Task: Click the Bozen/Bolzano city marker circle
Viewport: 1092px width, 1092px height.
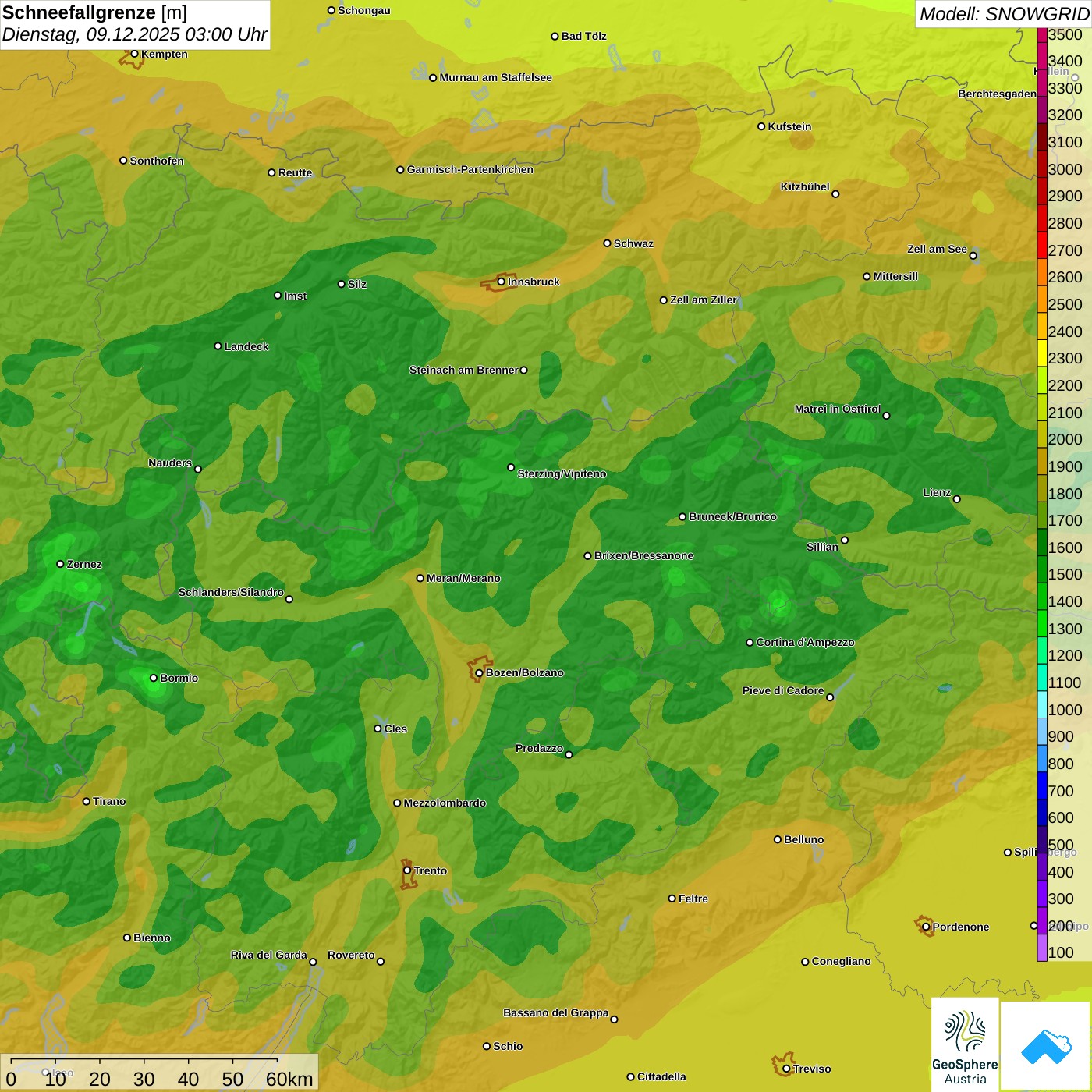Action: click(x=479, y=672)
